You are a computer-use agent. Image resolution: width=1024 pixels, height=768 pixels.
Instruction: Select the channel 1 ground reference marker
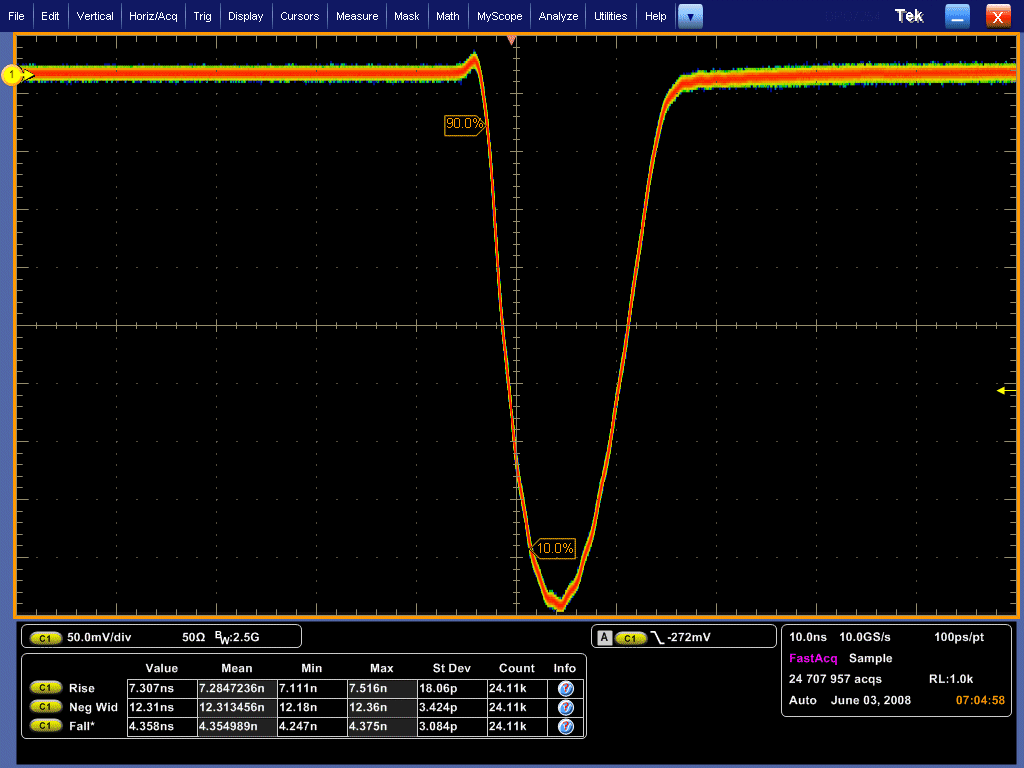pos(14,75)
